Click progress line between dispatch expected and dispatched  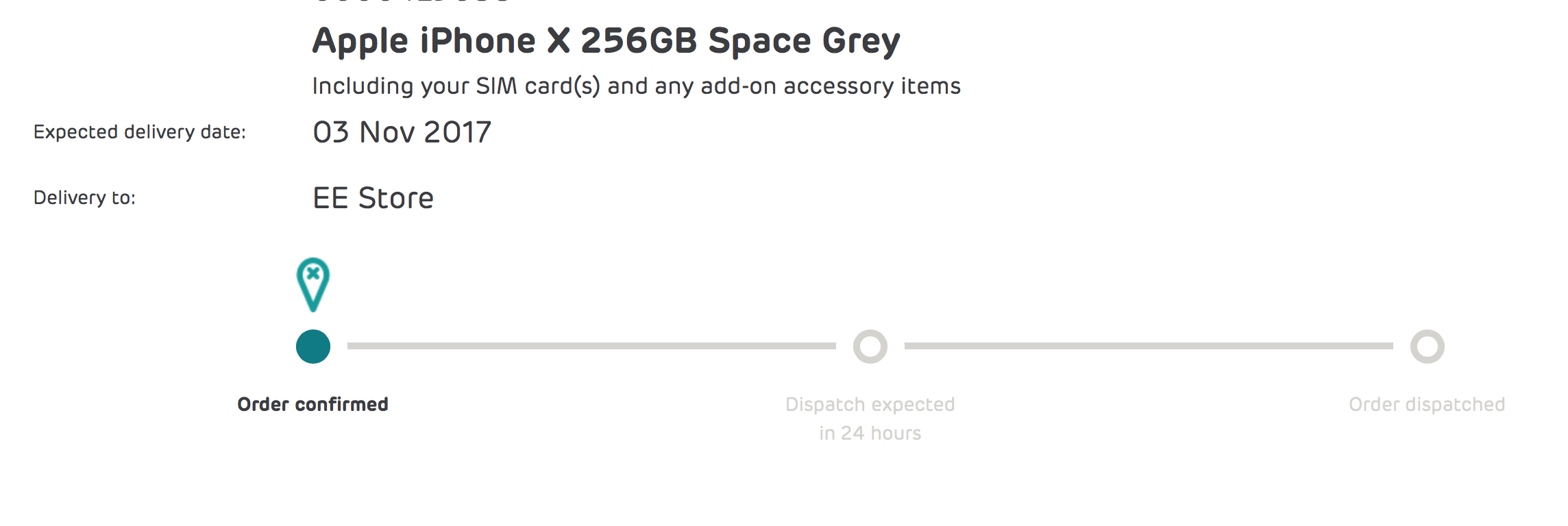[x=1149, y=347]
